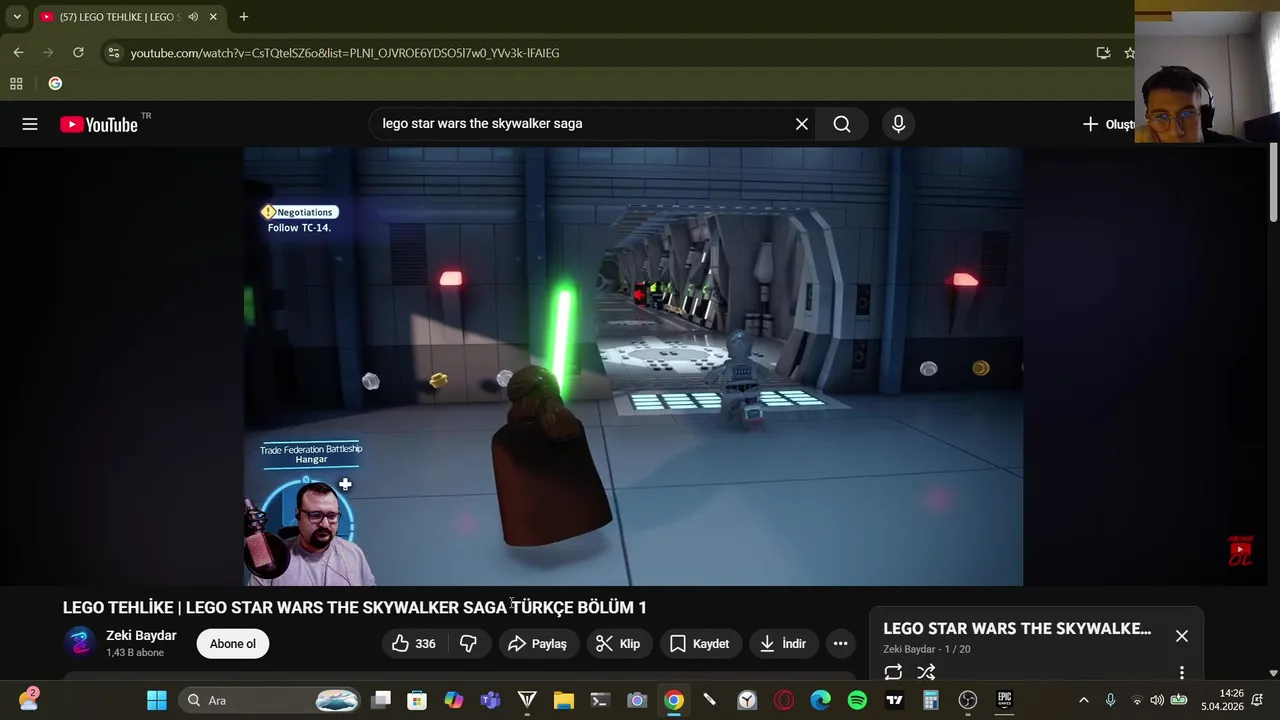Open volume control in system tray
Screen dimensions: 1280x720
coord(1157,700)
